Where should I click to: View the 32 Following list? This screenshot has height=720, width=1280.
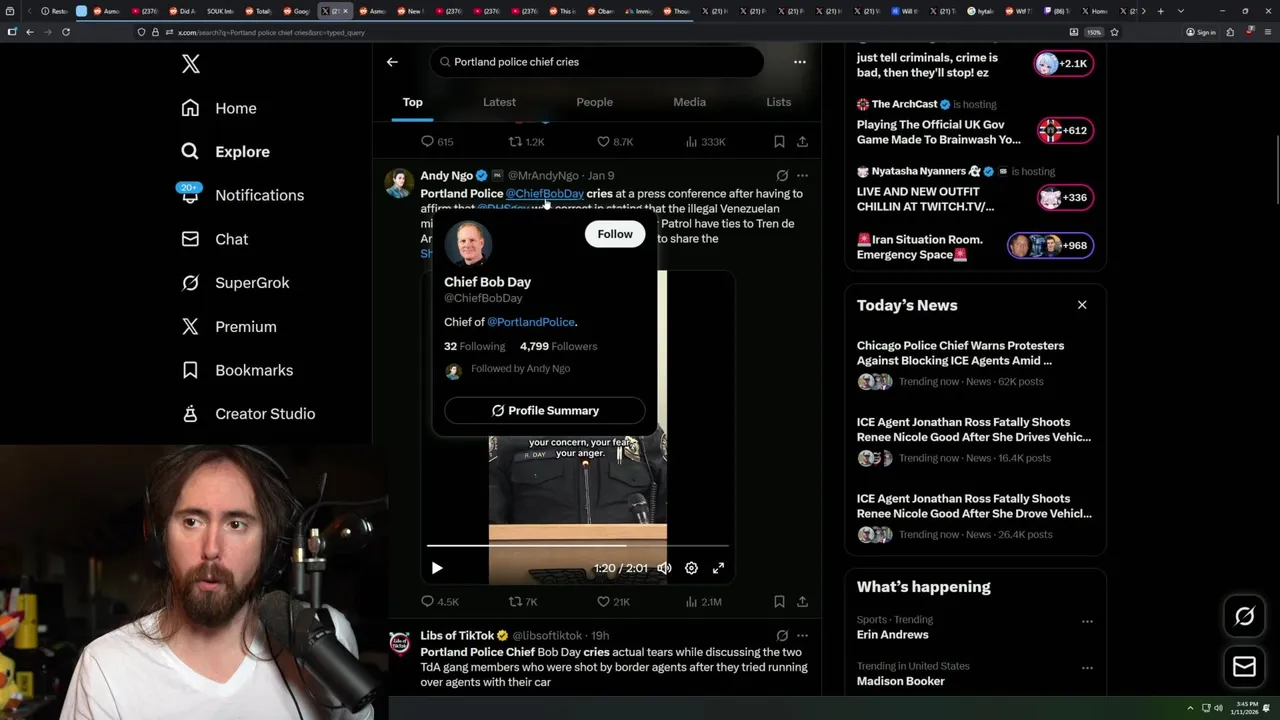point(474,346)
